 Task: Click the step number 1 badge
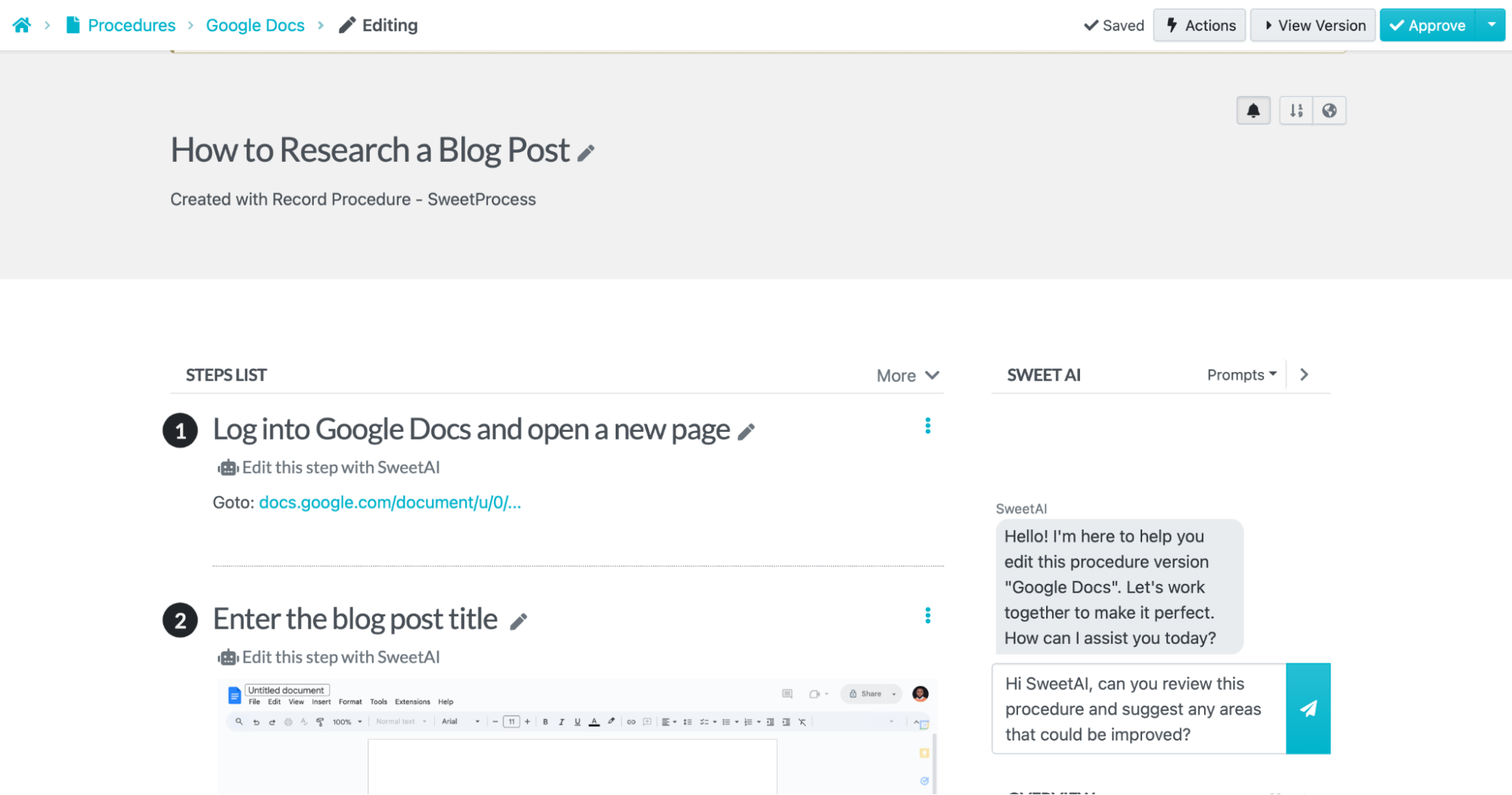pos(180,430)
